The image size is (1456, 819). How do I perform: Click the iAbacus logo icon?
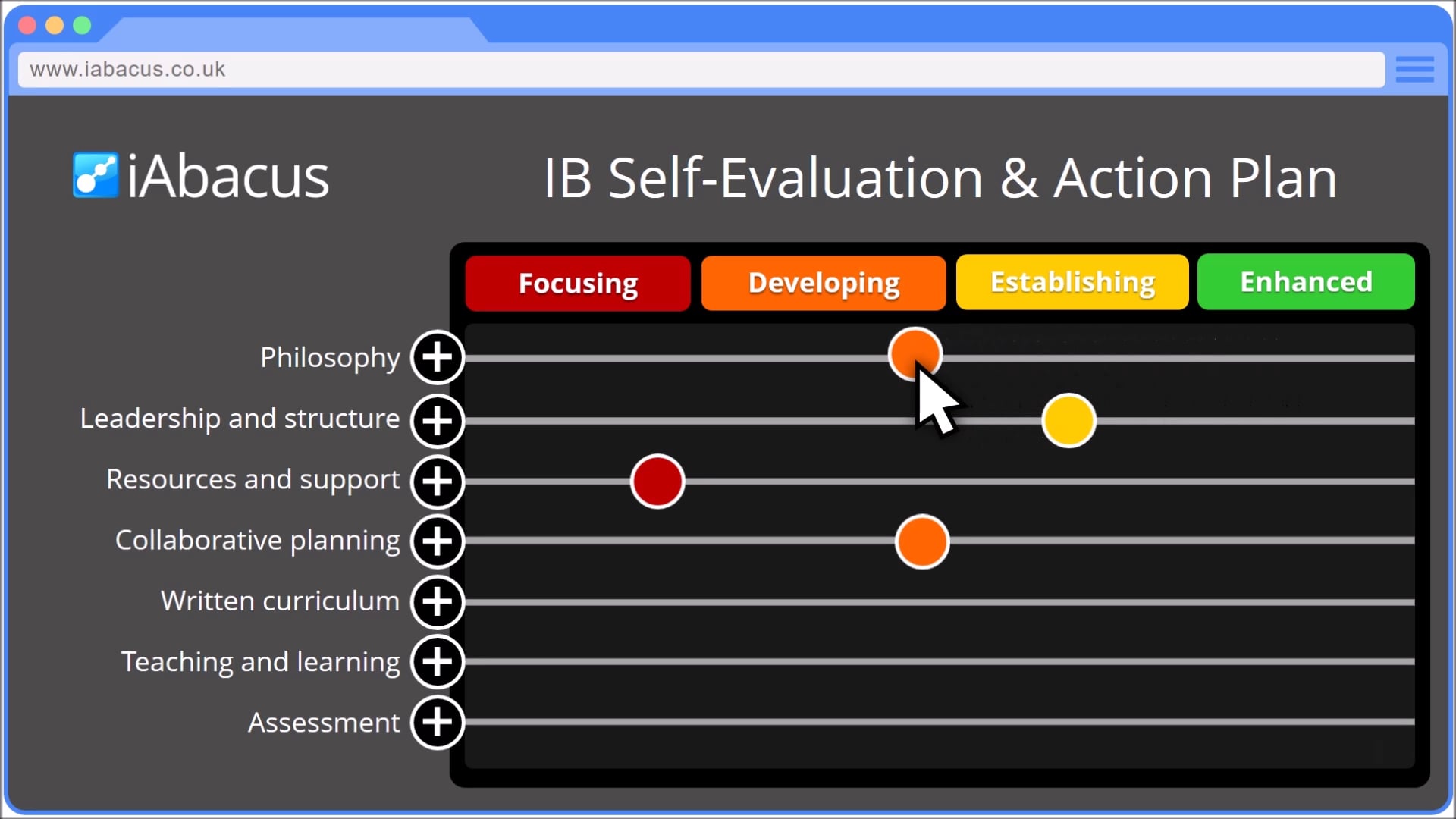[95, 174]
